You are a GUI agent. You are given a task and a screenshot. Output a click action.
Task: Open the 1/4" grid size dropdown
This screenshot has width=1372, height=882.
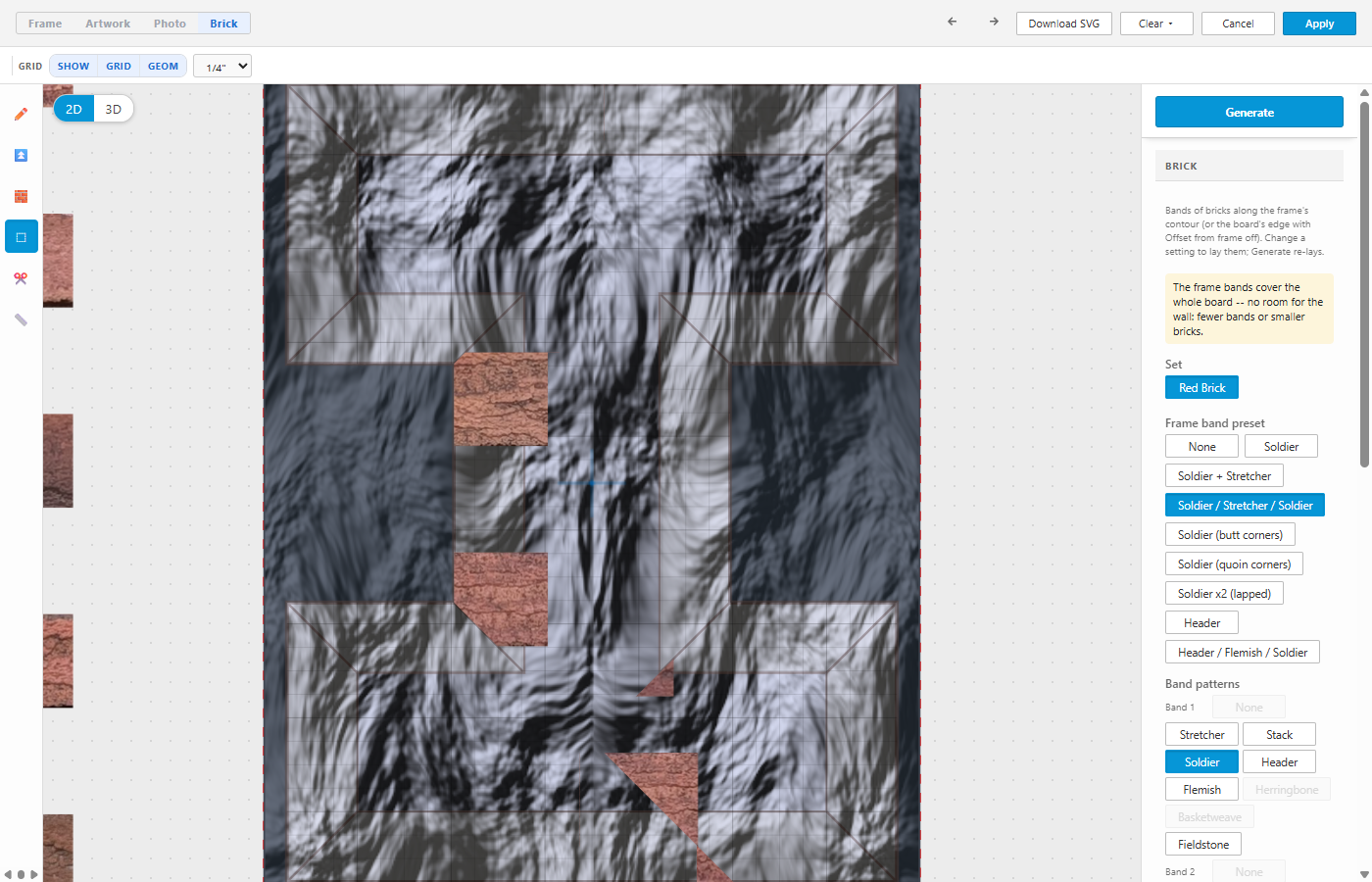[x=222, y=66]
